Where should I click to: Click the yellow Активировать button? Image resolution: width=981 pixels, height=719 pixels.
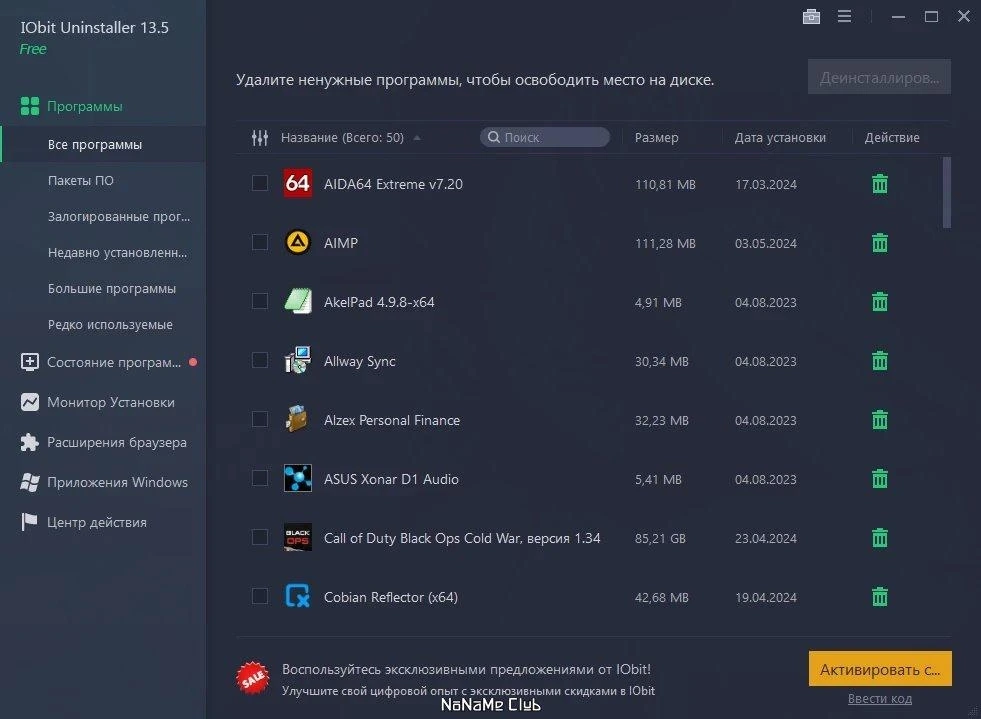[880, 669]
